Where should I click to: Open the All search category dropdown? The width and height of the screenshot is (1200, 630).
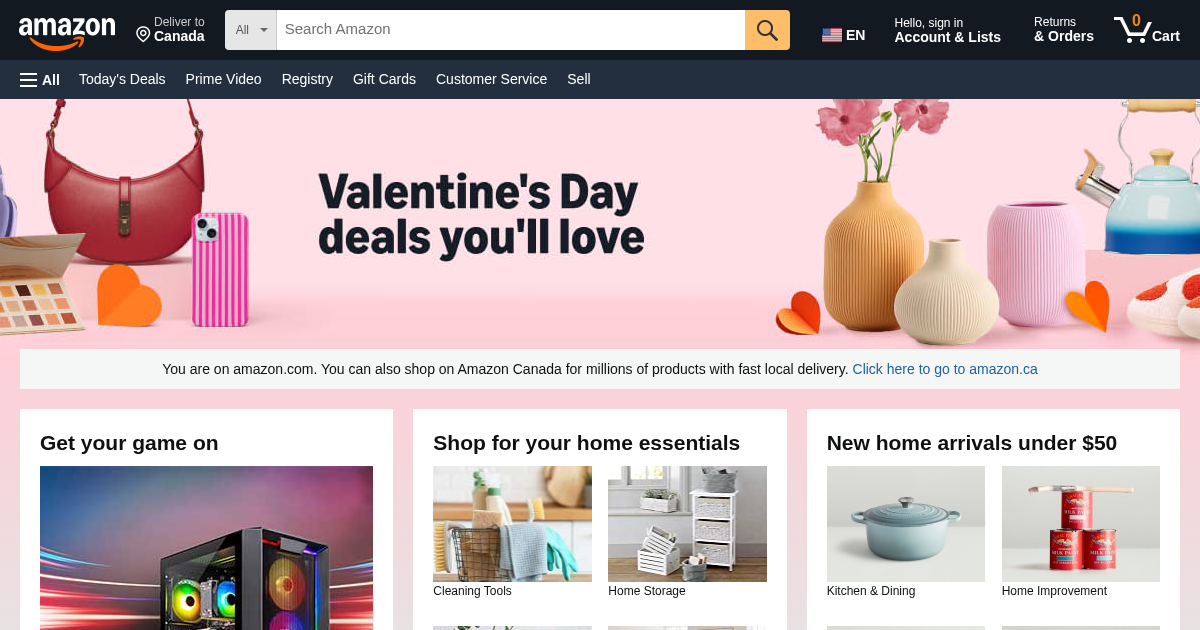coord(251,30)
